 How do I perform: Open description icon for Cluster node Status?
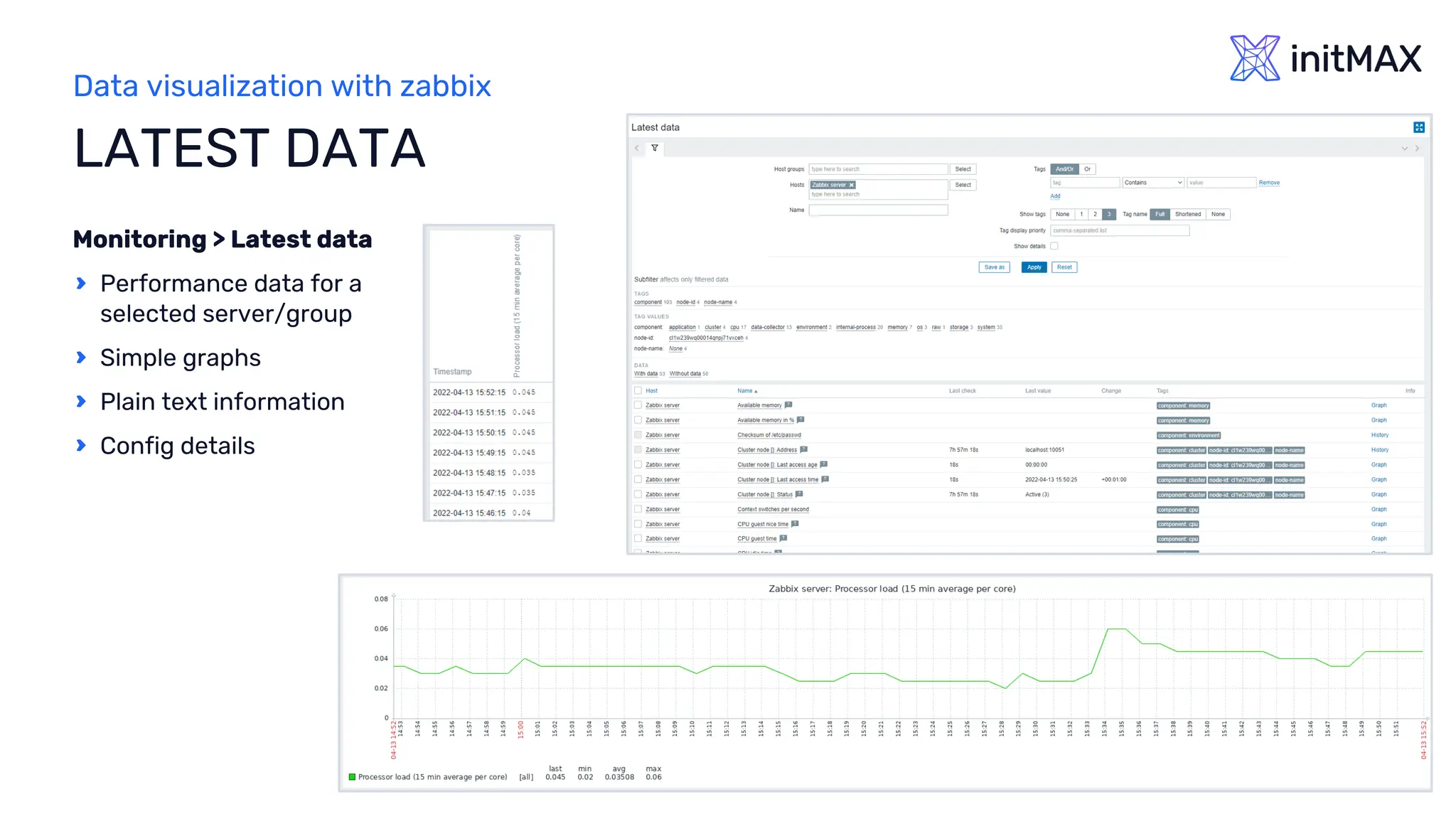(x=798, y=494)
